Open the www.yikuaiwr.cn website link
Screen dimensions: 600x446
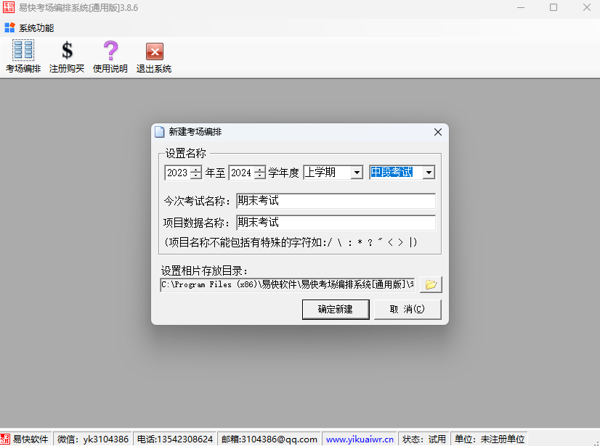(359, 439)
